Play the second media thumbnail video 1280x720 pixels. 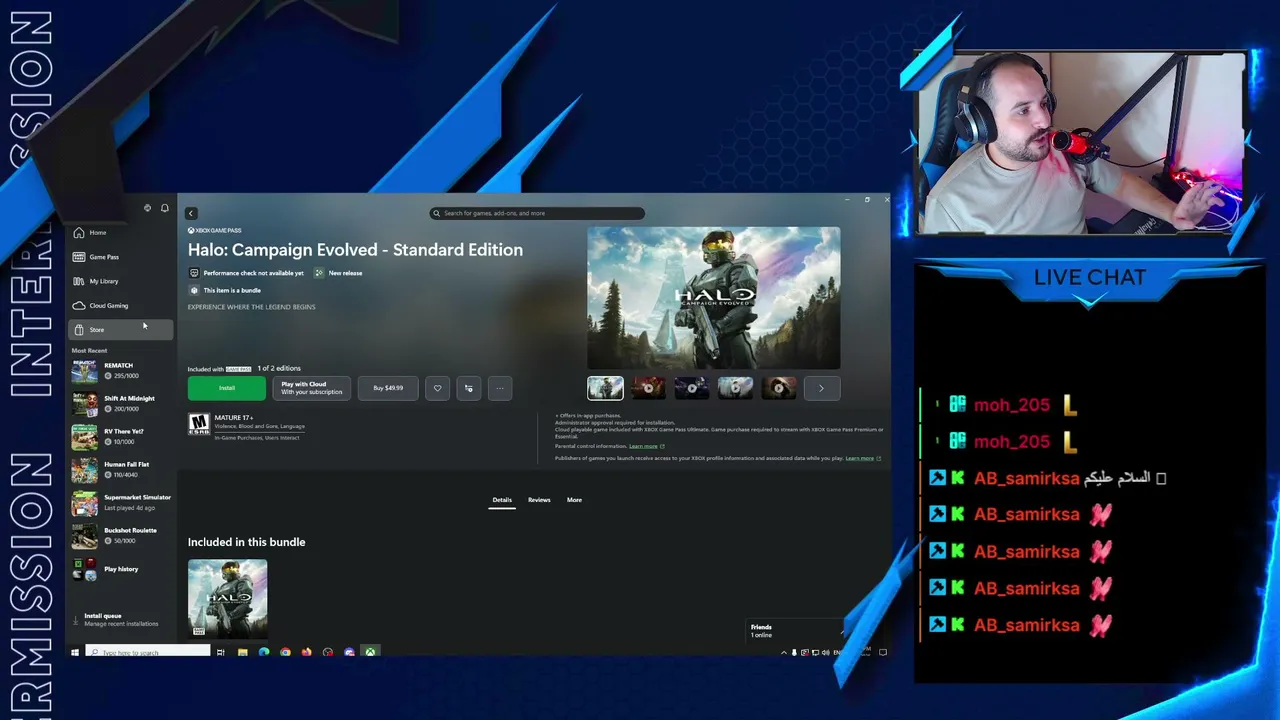[x=648, y=388]
